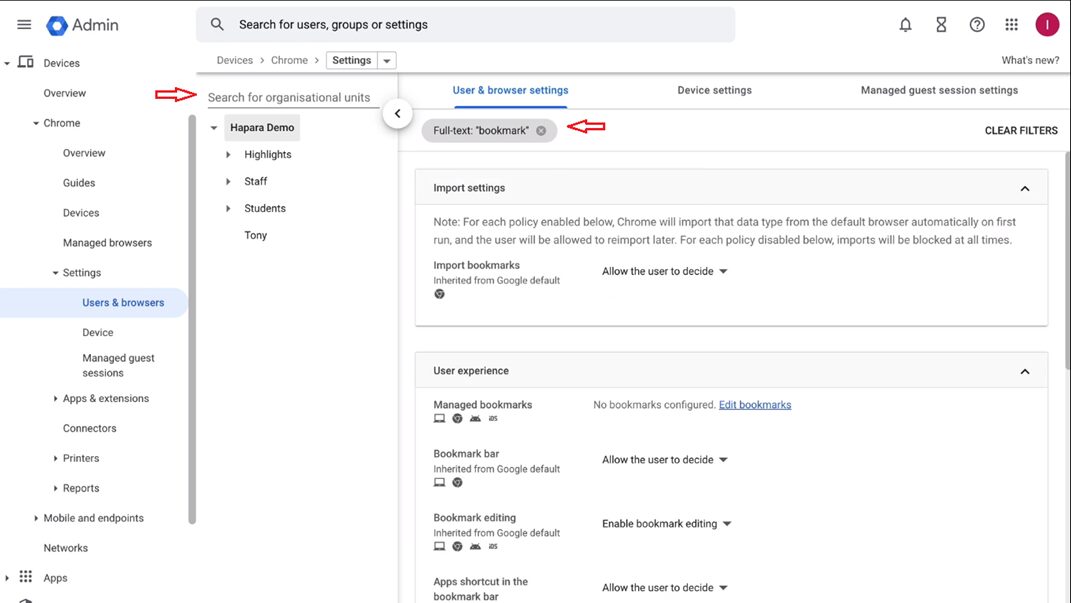The width and height of the screenshot is (1071, 603).
Task: Click laptop icon under Bookmark editing
Action: pos(439,546)
